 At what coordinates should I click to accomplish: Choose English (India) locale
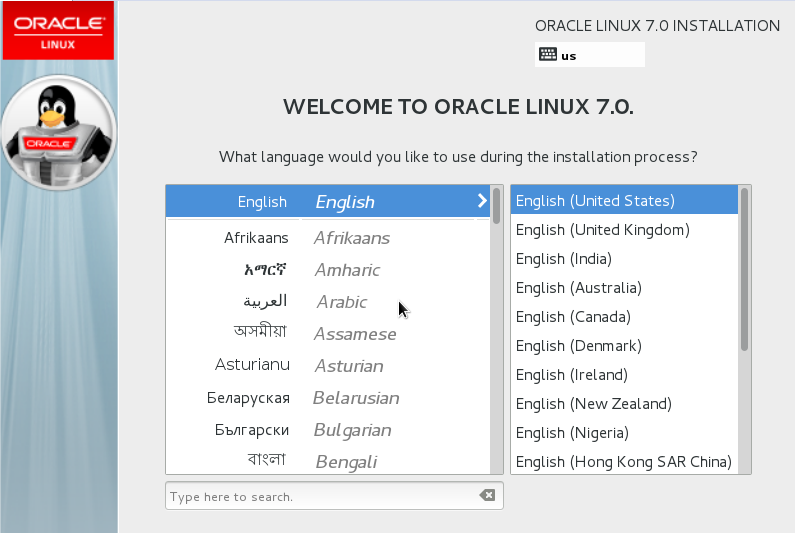pyautogui.click(x=624, y=259)
